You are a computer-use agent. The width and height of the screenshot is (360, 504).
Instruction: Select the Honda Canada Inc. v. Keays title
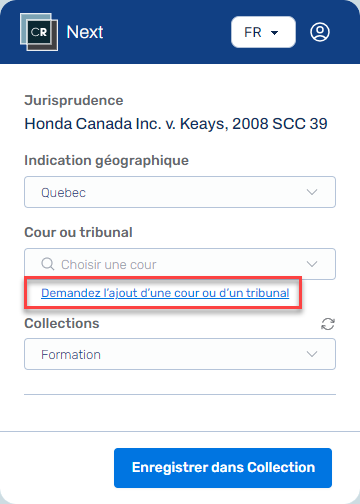coord(176,124)
